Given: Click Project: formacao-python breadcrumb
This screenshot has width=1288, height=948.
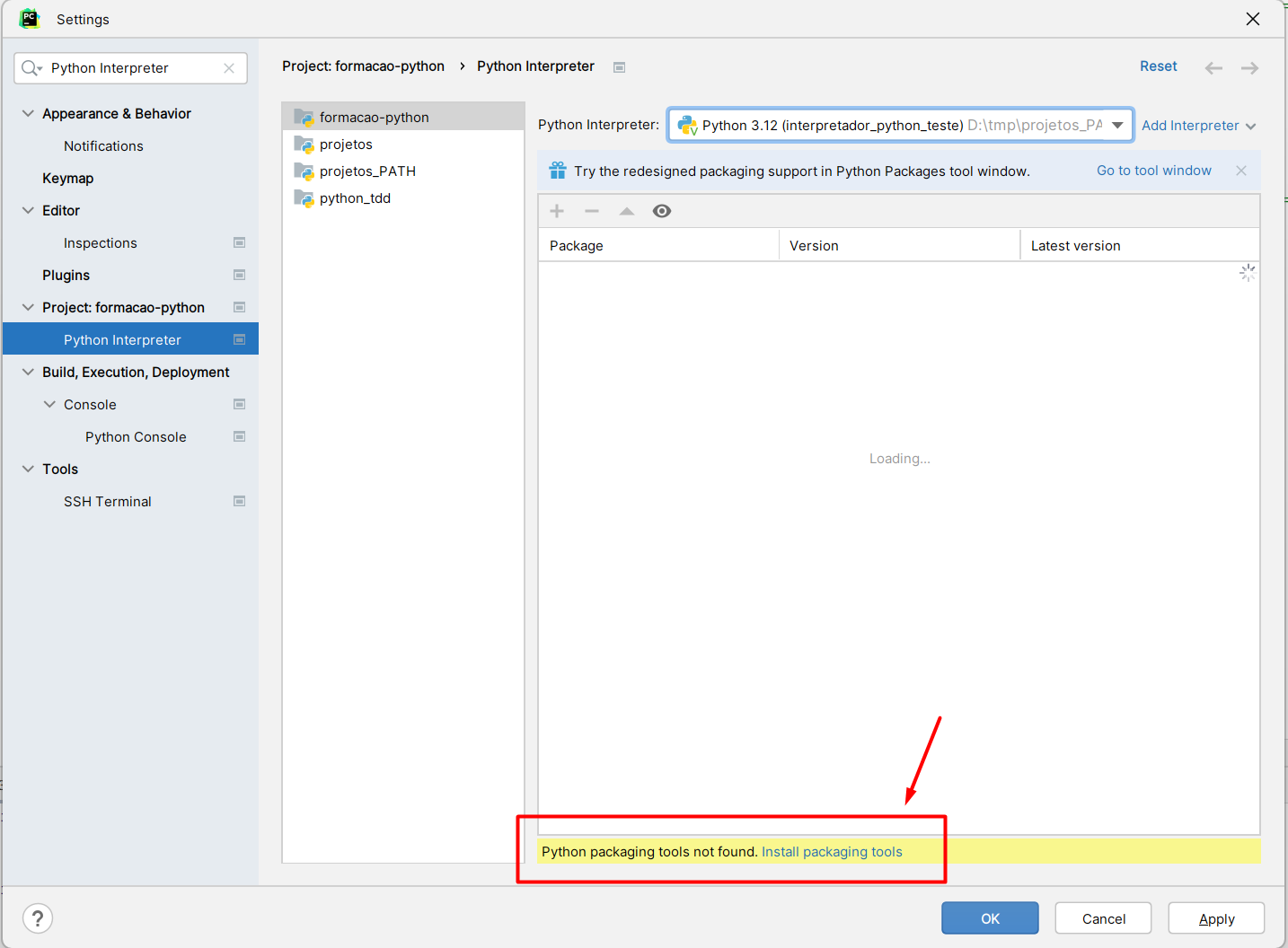Looking at the screenshot, I should click(x=363, y=66).
